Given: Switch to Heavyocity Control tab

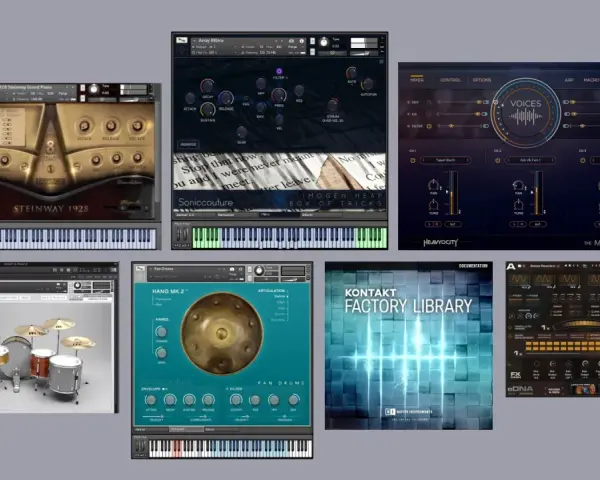Looking at the screenshot, I should point(450,80).
